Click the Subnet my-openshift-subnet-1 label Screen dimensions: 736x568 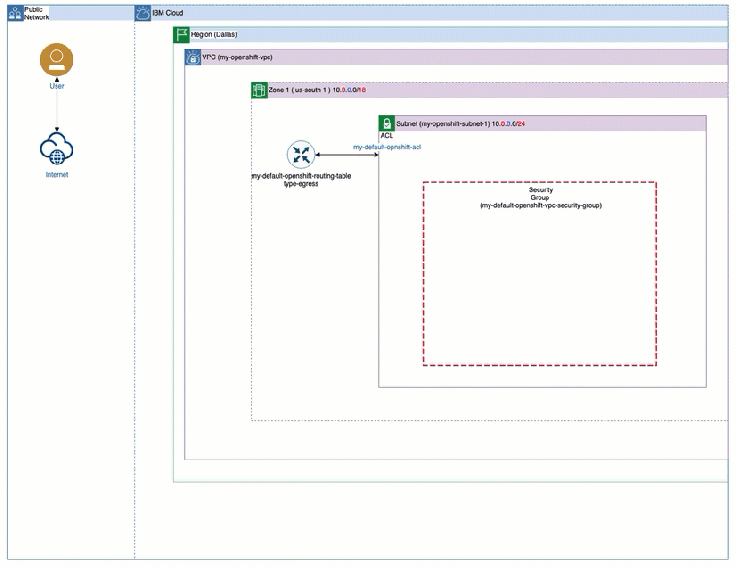pyautogui.click(x=460, y=124)
